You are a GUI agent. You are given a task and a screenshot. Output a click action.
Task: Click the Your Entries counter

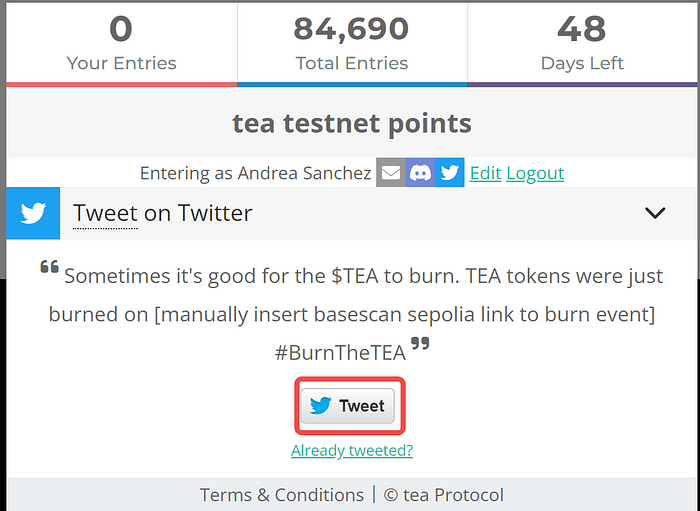click(x=121, y=43)
